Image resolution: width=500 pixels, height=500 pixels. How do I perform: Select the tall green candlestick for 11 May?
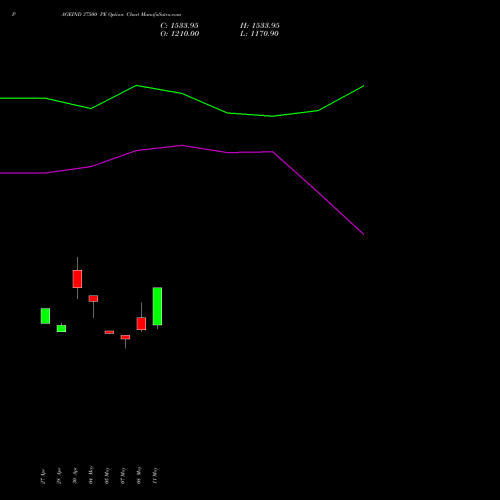pyautogui.click(x=157, y=306)
